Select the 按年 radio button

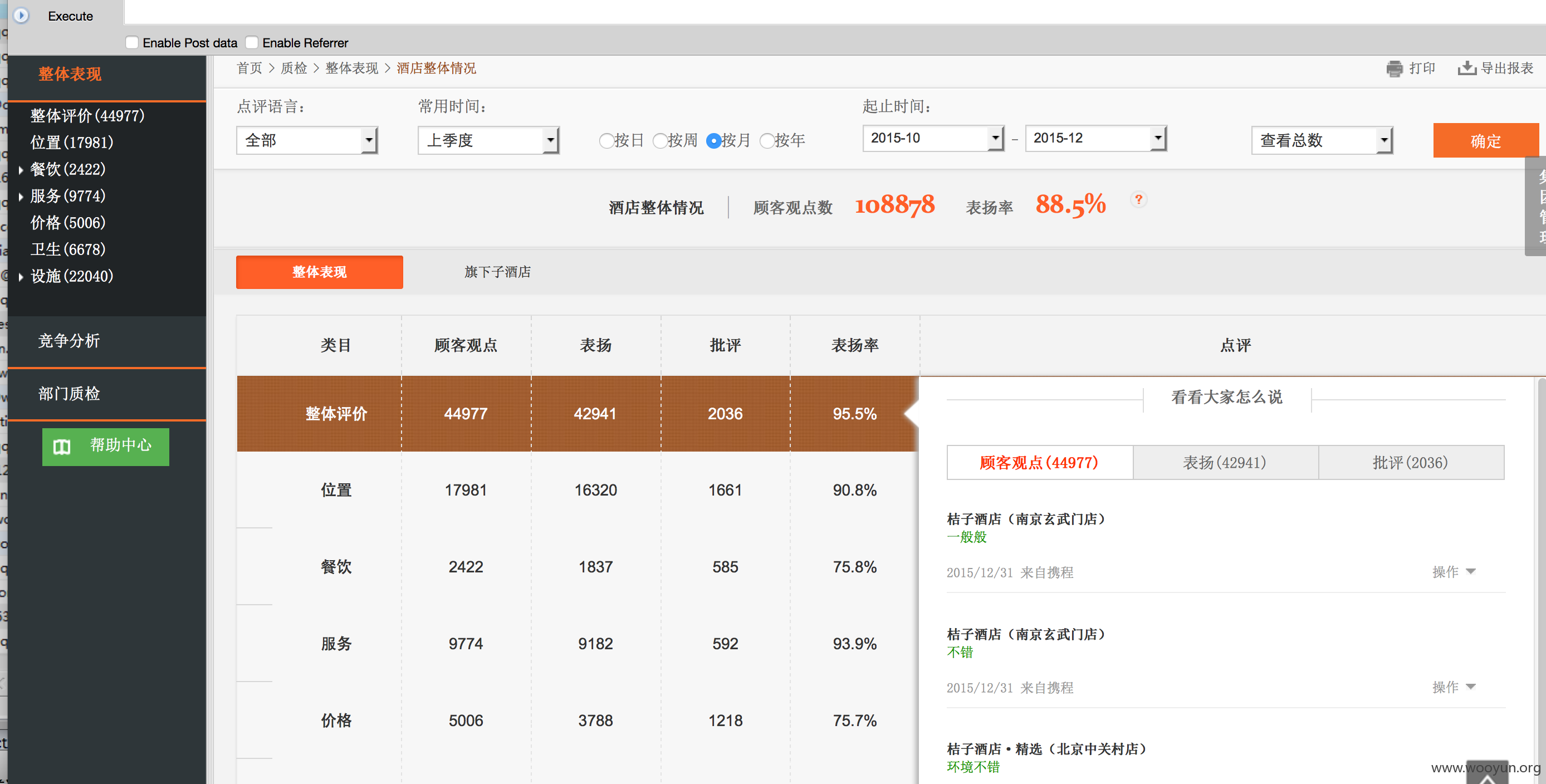coord(766,141)
